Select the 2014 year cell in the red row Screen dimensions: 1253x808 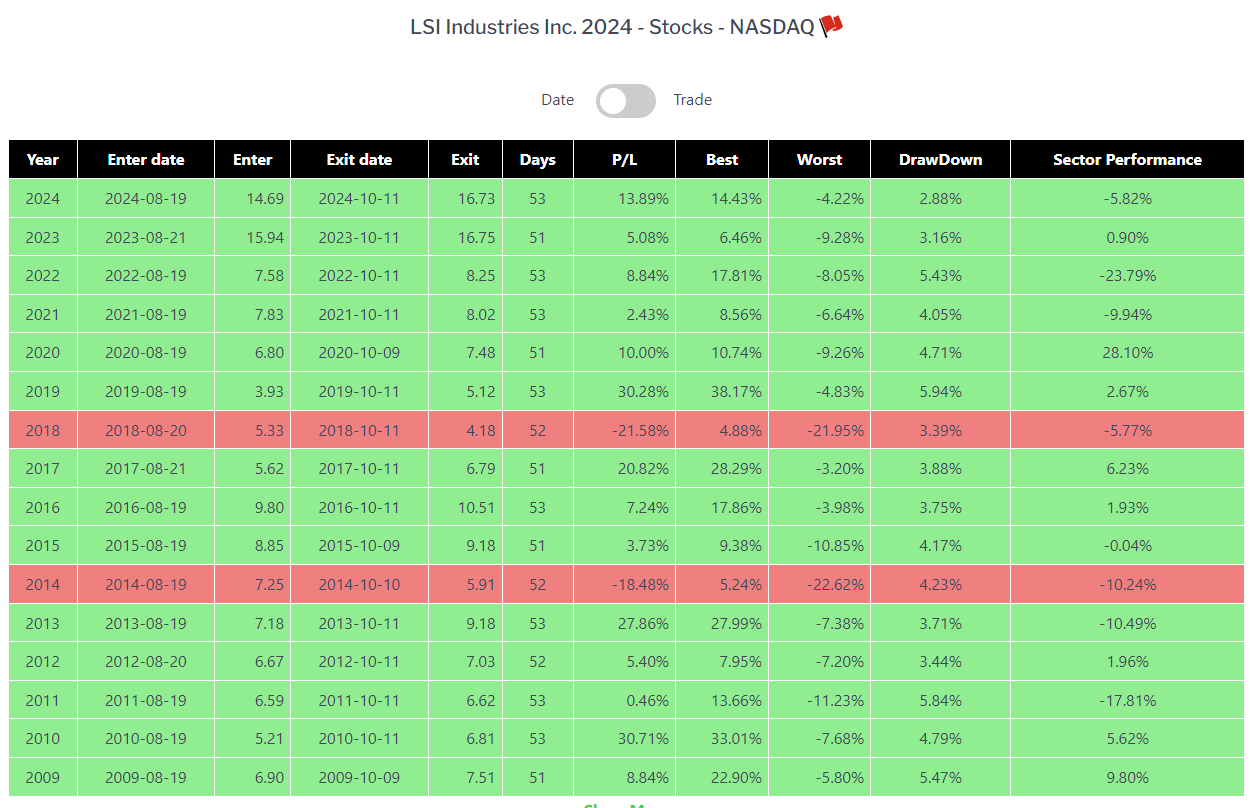click(43, 585)
